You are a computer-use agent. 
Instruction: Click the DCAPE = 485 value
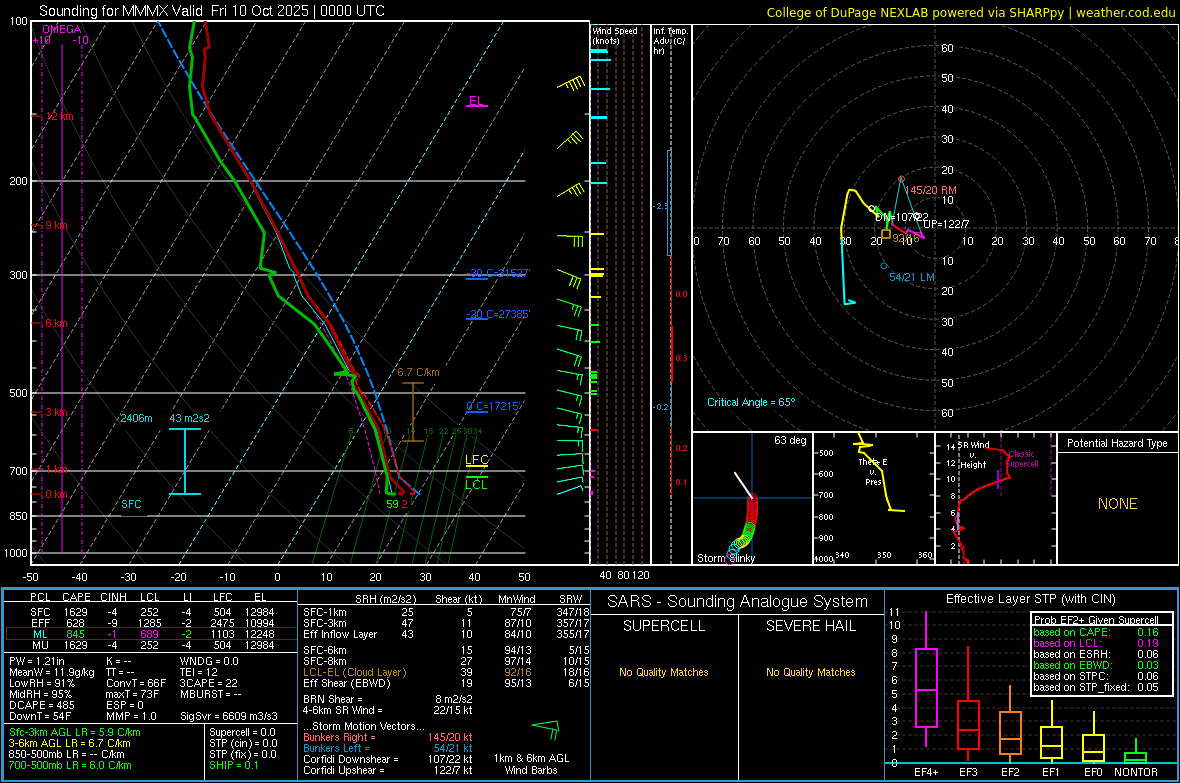(x=41, y=705)
